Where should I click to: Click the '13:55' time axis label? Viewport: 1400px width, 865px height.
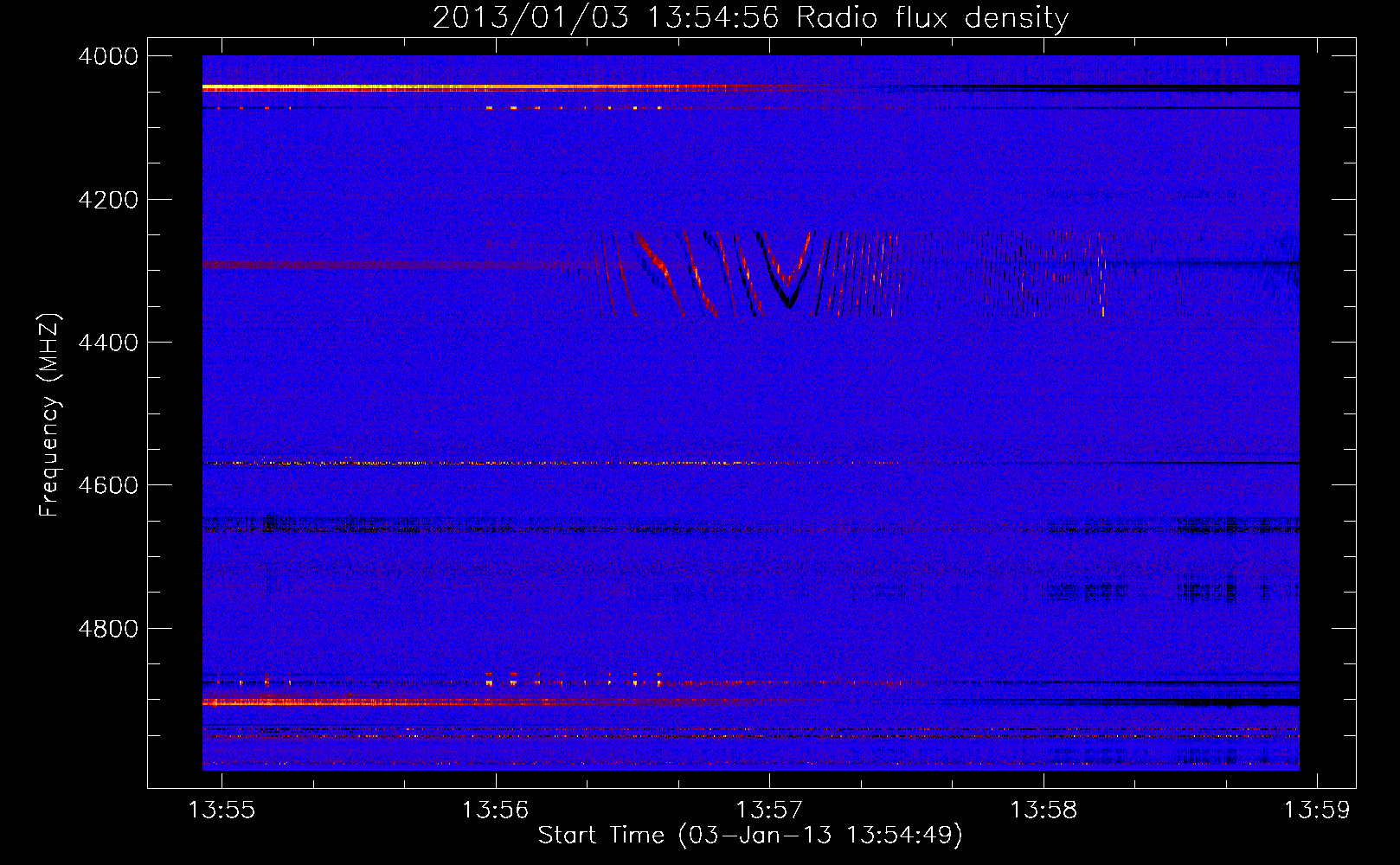[x=222, y=810]
